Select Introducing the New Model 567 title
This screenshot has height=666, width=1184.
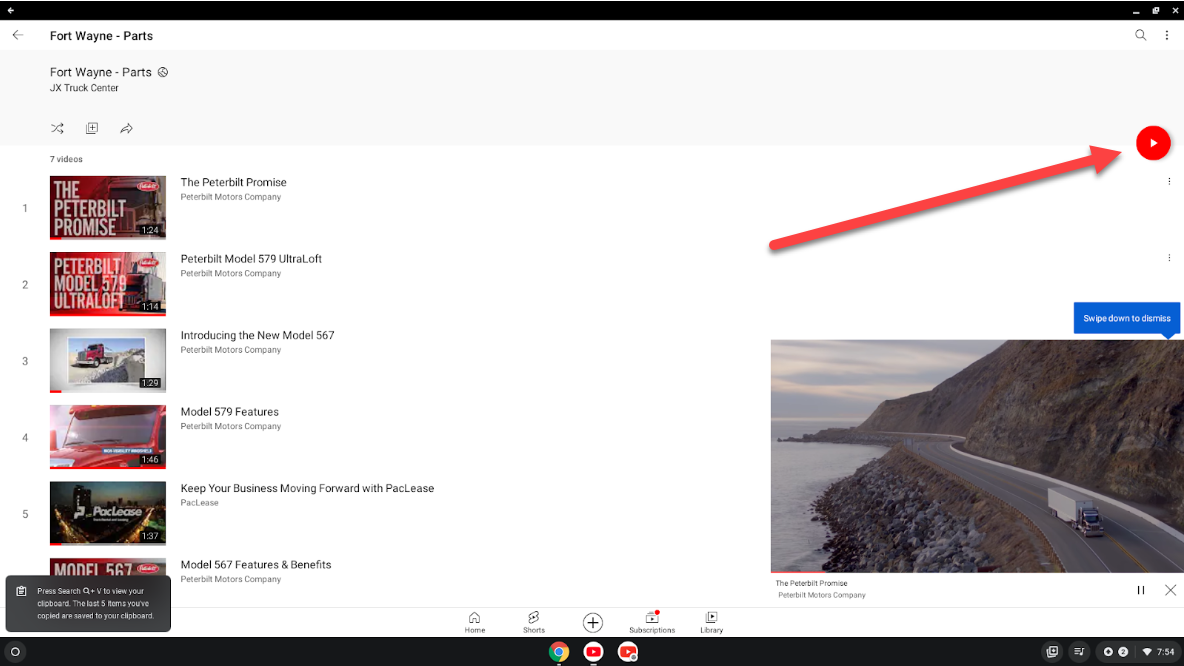coord(257,335)
